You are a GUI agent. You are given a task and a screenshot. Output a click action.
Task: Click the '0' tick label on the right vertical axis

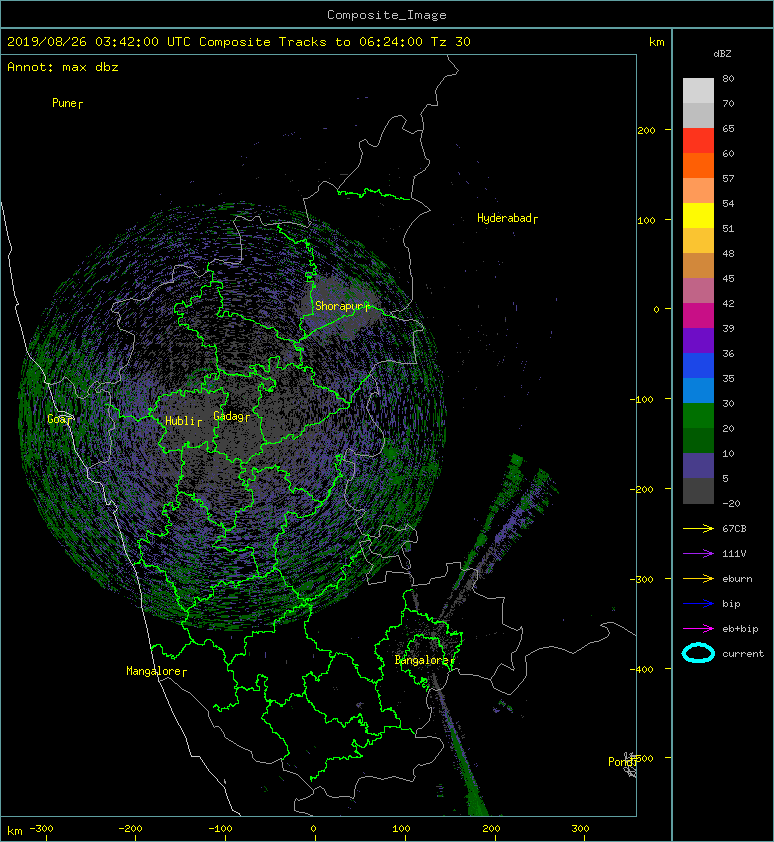[x=656, y=309]
